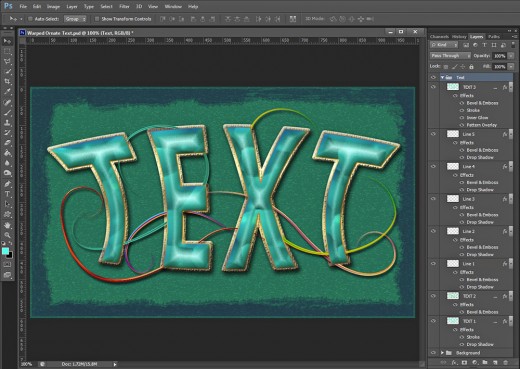520x369 pixels.
Task: Click the Warped Ornate Text document tab title
Action: coord(80,33)
